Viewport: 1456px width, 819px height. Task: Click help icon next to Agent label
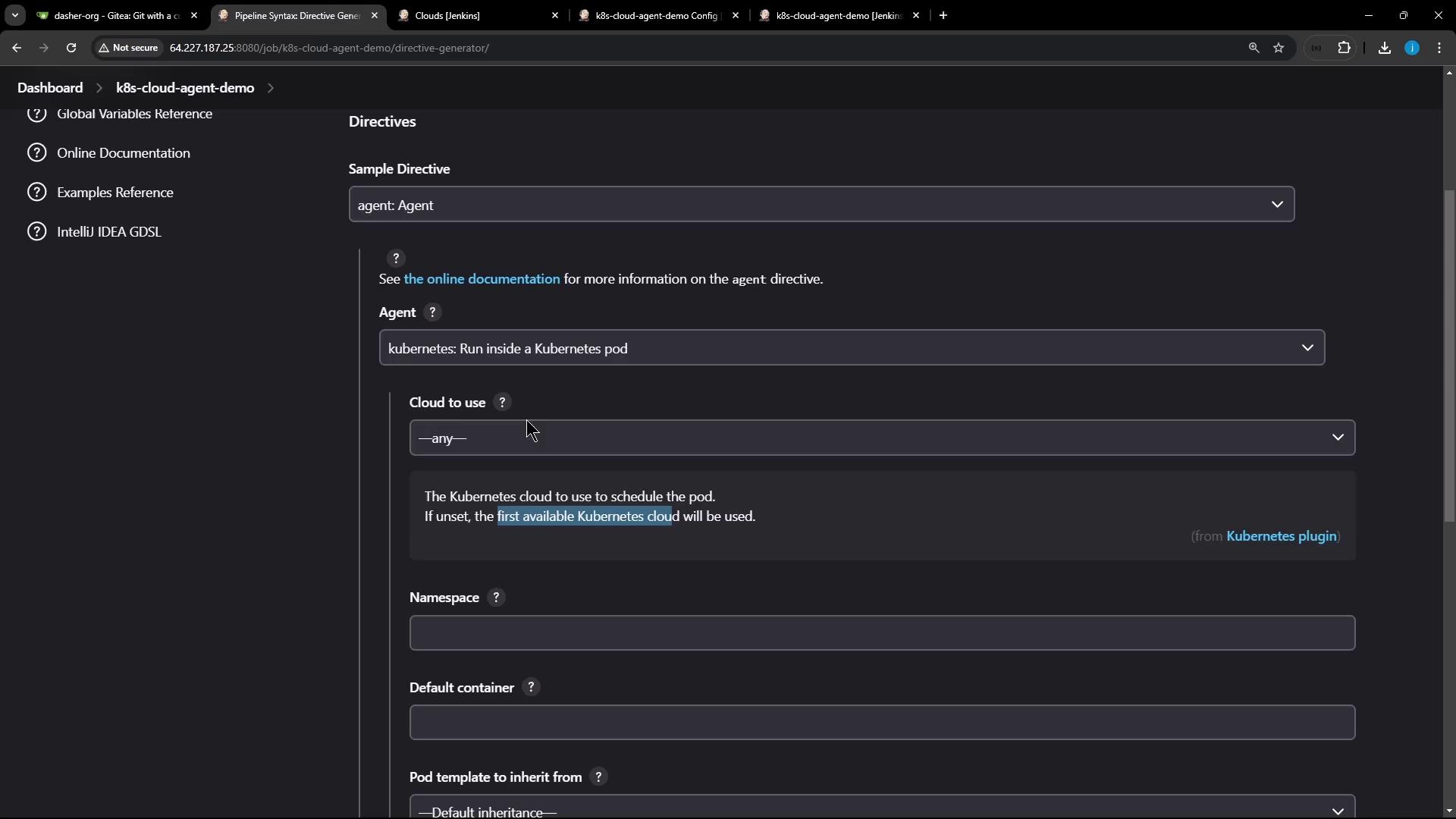pos(432,312)
